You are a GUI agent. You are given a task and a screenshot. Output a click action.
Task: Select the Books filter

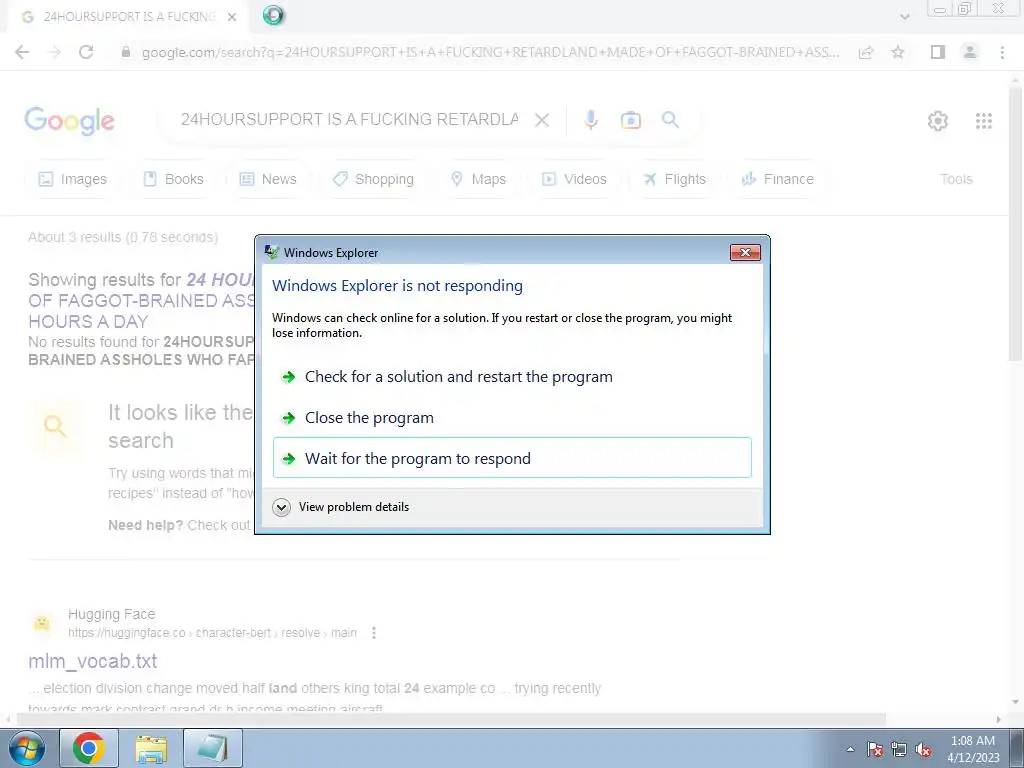pos(173,179)
